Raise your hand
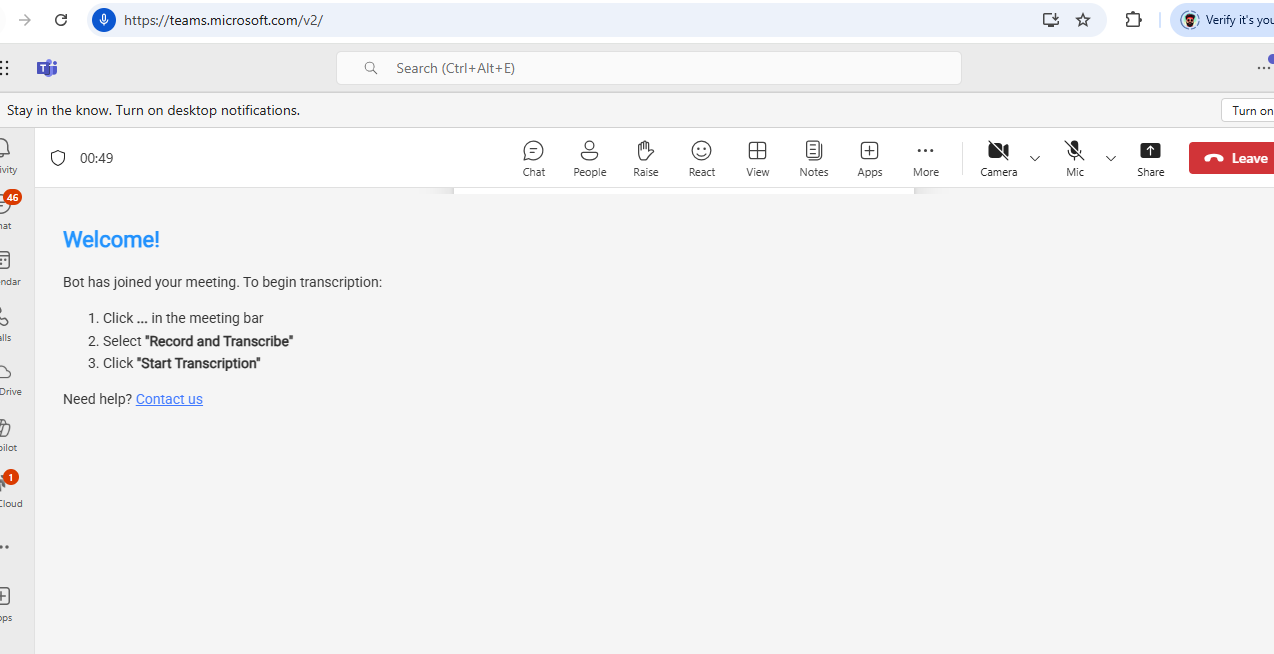The height and width of the screenshot is (654, 1274). 645,157
